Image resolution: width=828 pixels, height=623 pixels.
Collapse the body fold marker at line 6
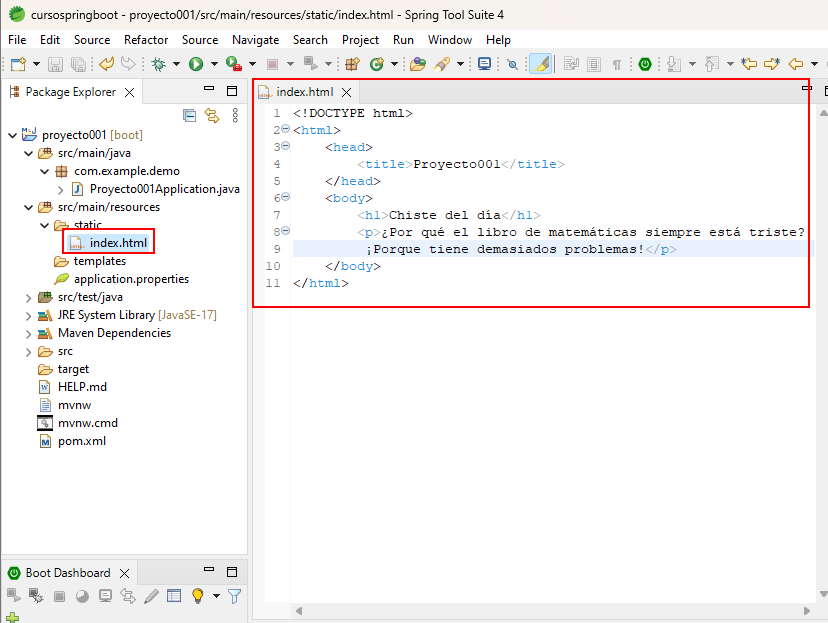click(286, 197)
